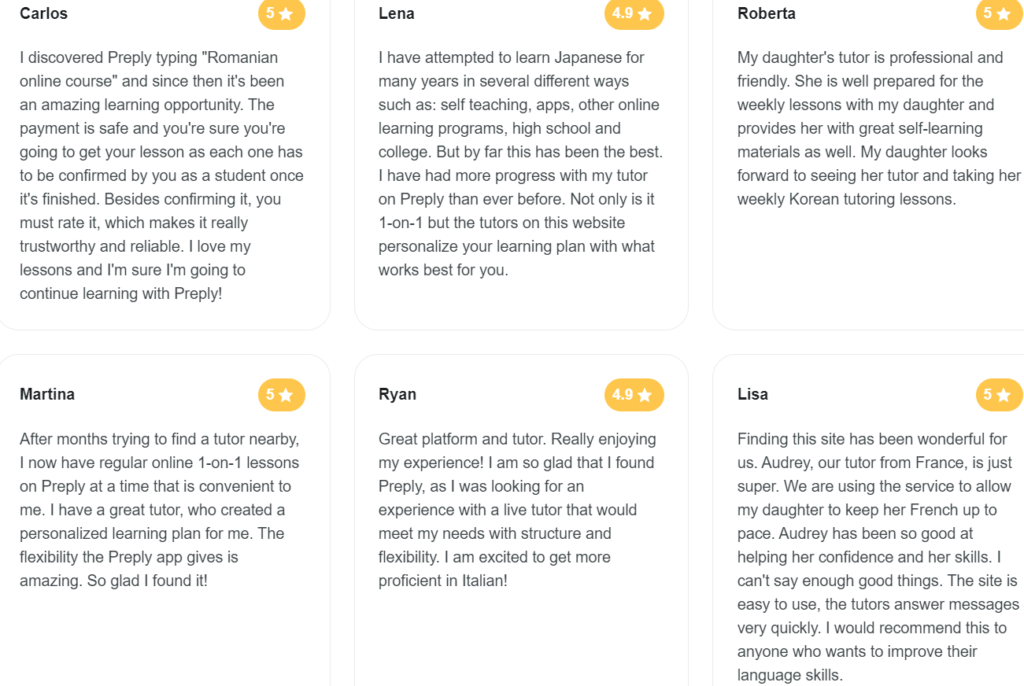Viewport: 1024px width, 686px height.
Task: Click Ryan's 4.9 star rating badge
Action: click(x=633, y=395)
